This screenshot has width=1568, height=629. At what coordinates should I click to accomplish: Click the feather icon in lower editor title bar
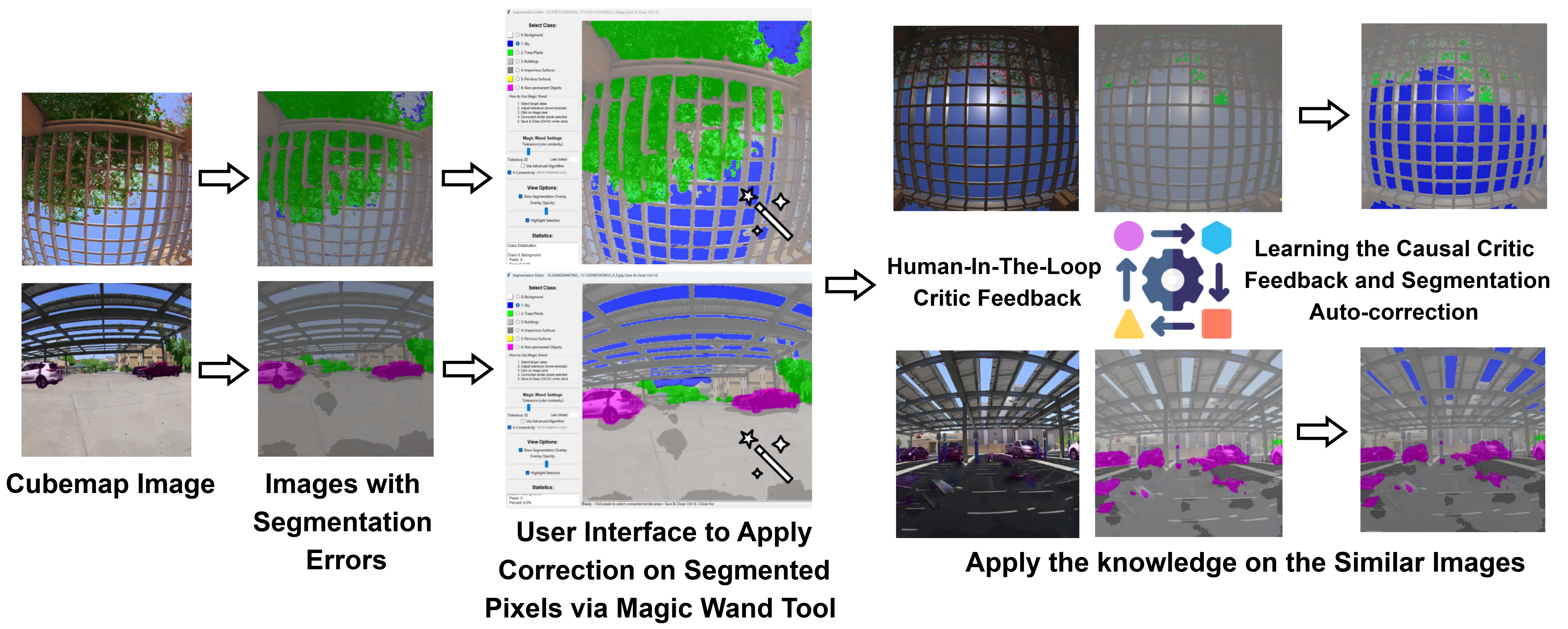[x=509, y=275]
